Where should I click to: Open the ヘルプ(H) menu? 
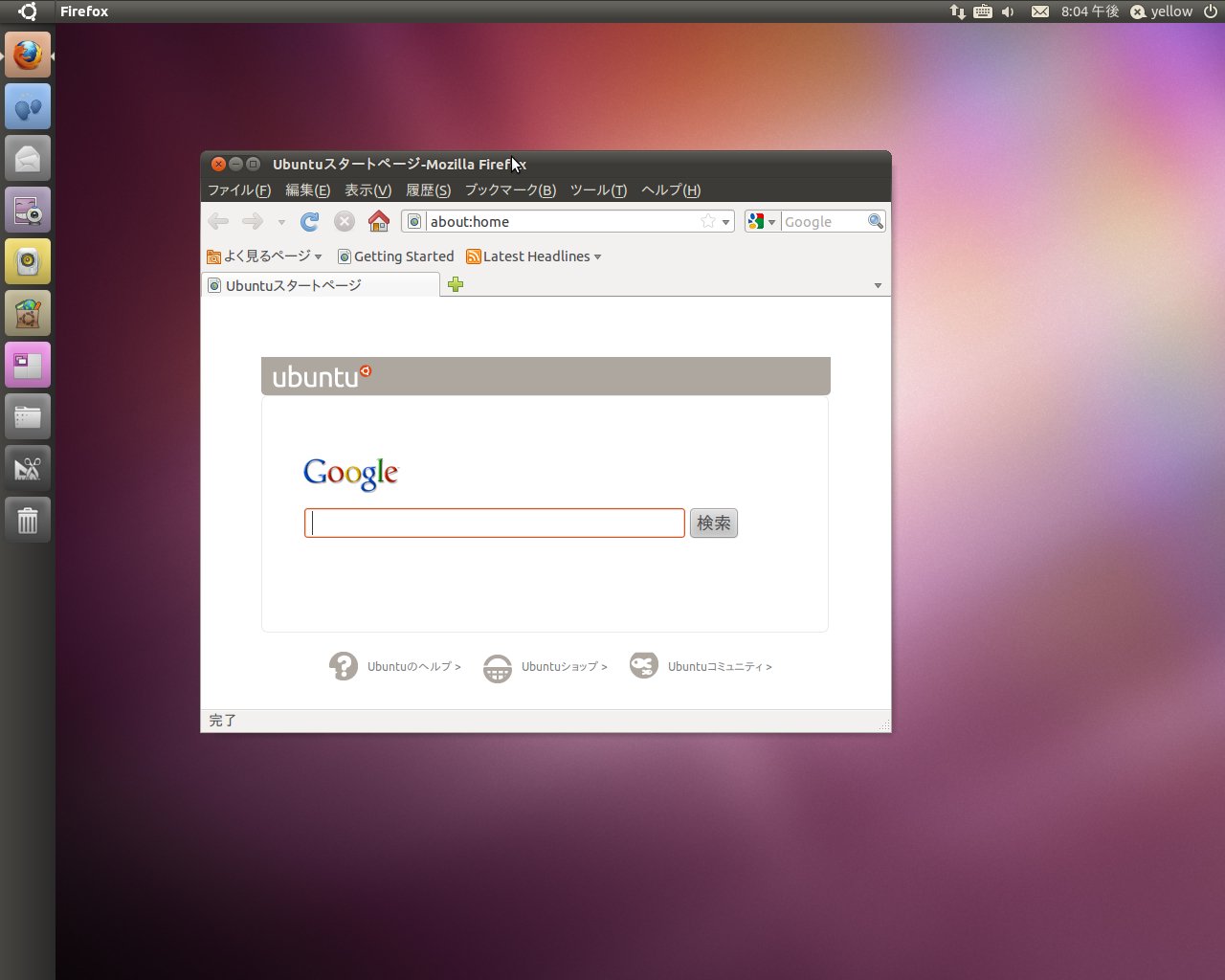point(671,190)
